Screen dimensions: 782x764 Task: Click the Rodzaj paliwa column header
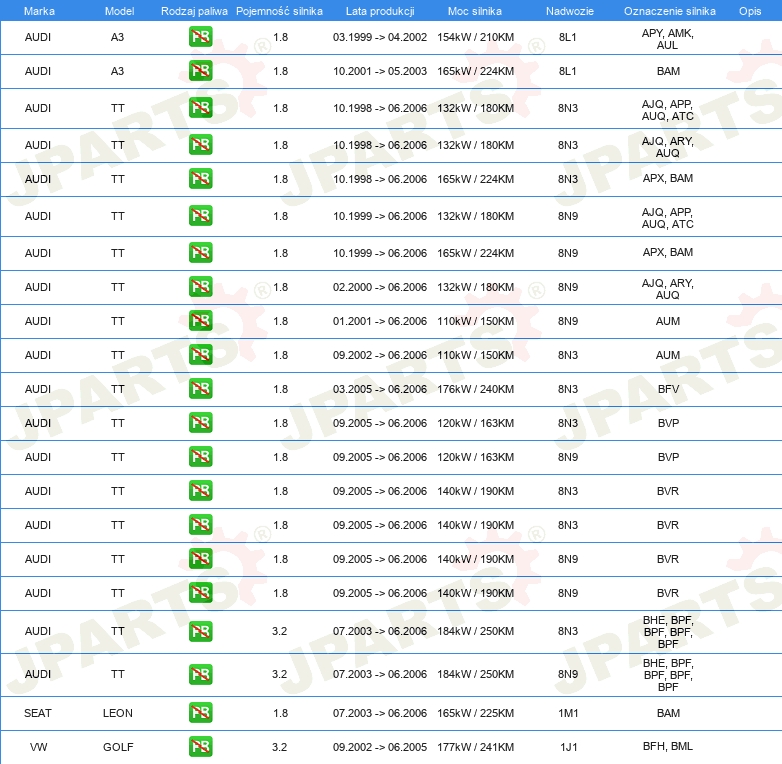pyautogui.click(x=194, y=11)
